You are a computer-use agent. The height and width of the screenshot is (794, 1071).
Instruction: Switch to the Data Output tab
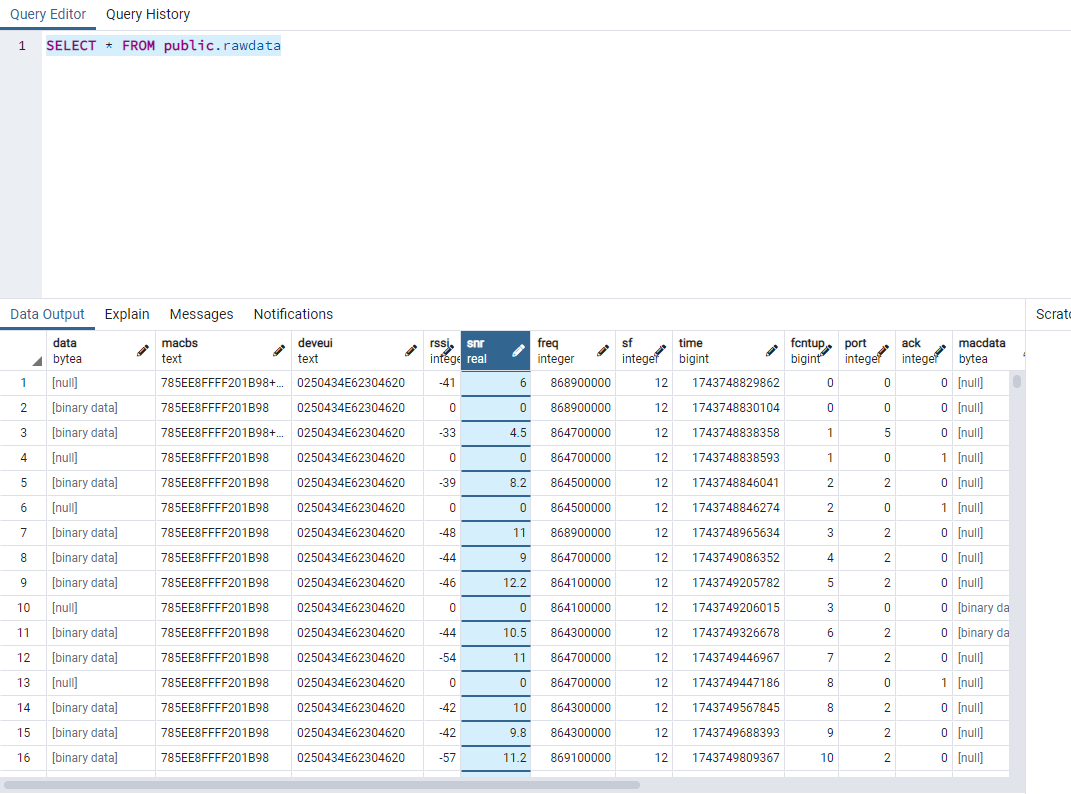tap(47, 314)
